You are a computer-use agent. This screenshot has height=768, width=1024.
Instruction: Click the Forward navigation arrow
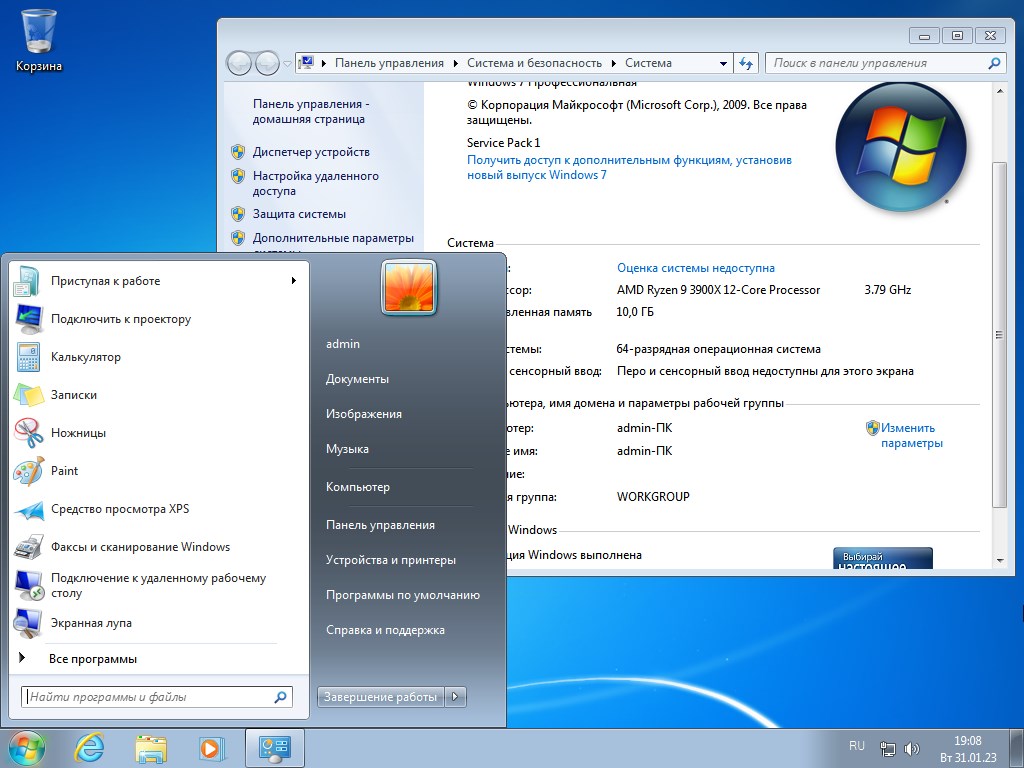[267, 63]
